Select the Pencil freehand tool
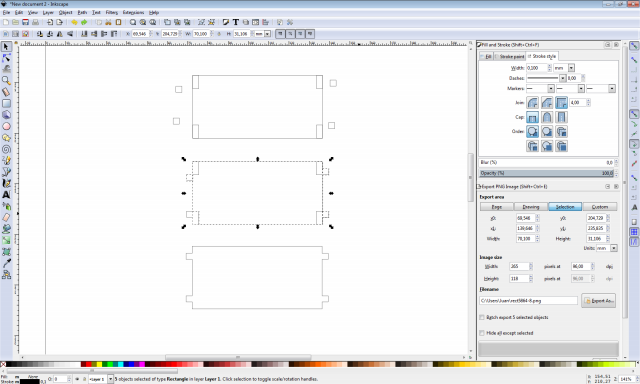The width and height of the screenshot is (640, 384). 6,160
